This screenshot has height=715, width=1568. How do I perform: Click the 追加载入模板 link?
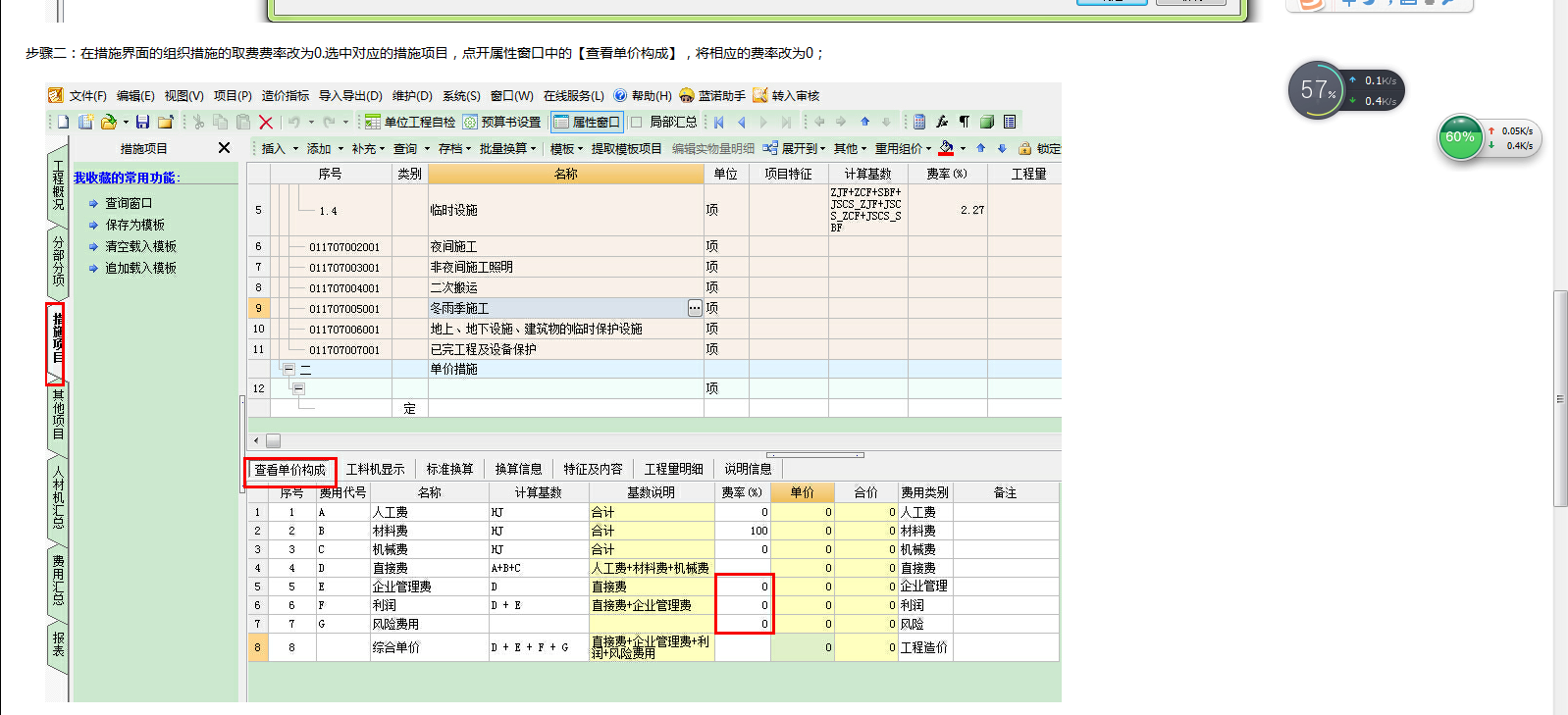140,268
